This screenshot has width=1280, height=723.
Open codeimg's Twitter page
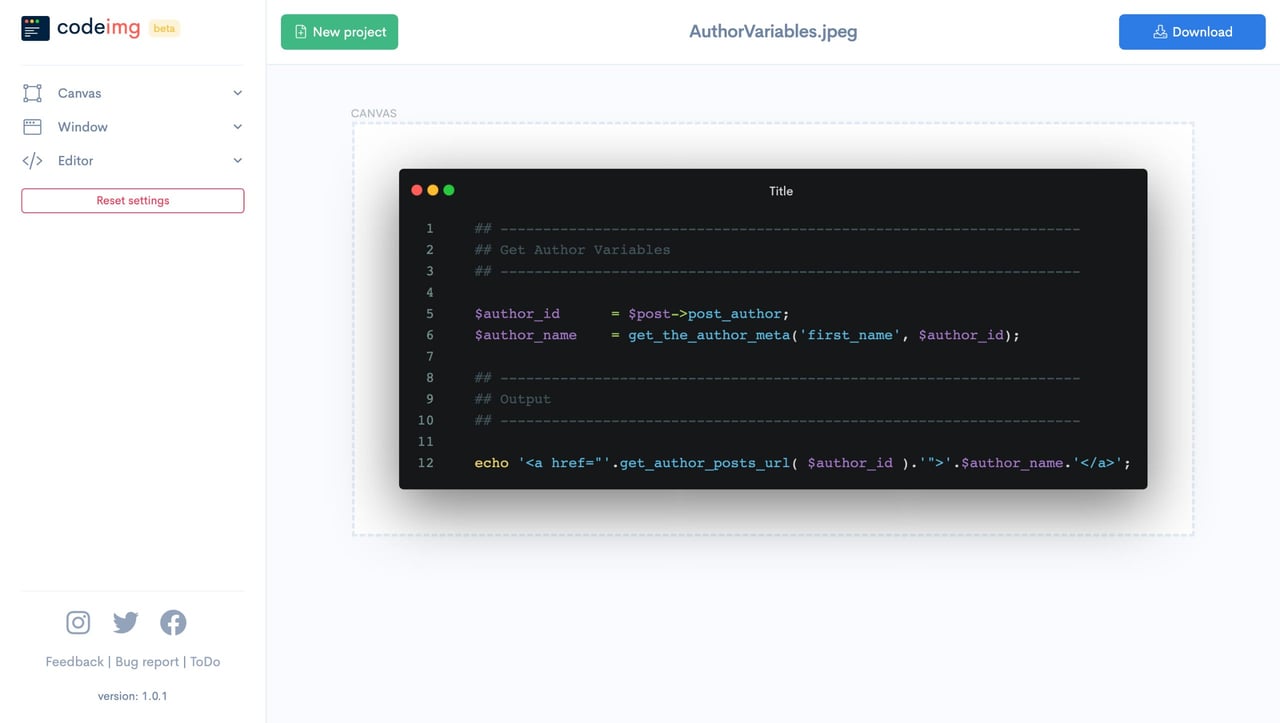(125, 622)
